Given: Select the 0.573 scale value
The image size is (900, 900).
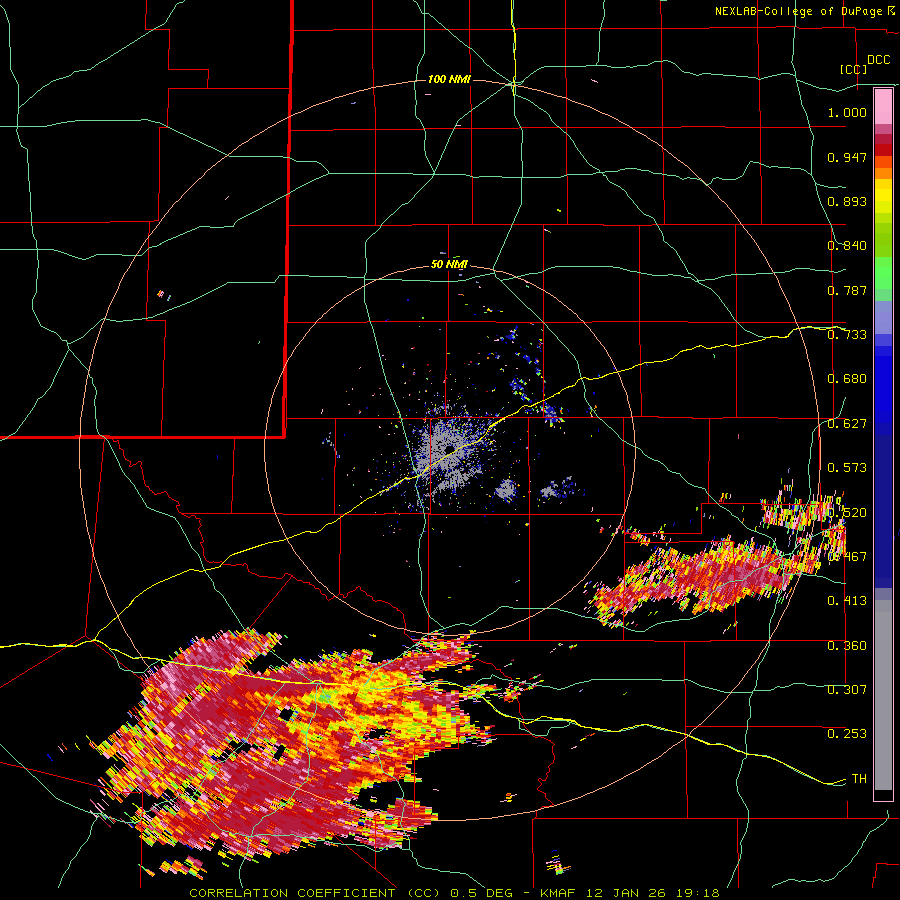Looking at the screenshot, I should 847,468.
